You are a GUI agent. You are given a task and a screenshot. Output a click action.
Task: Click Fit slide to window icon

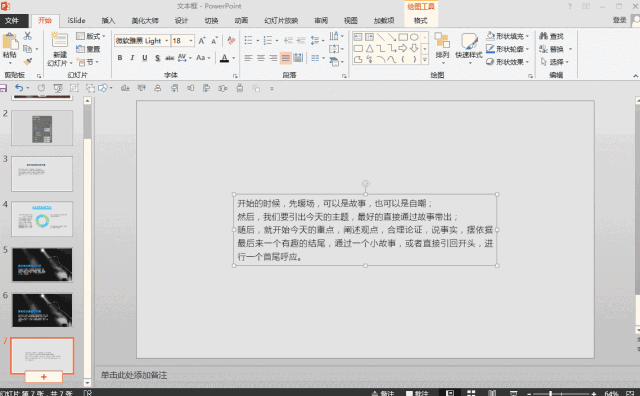pos(631,393)
